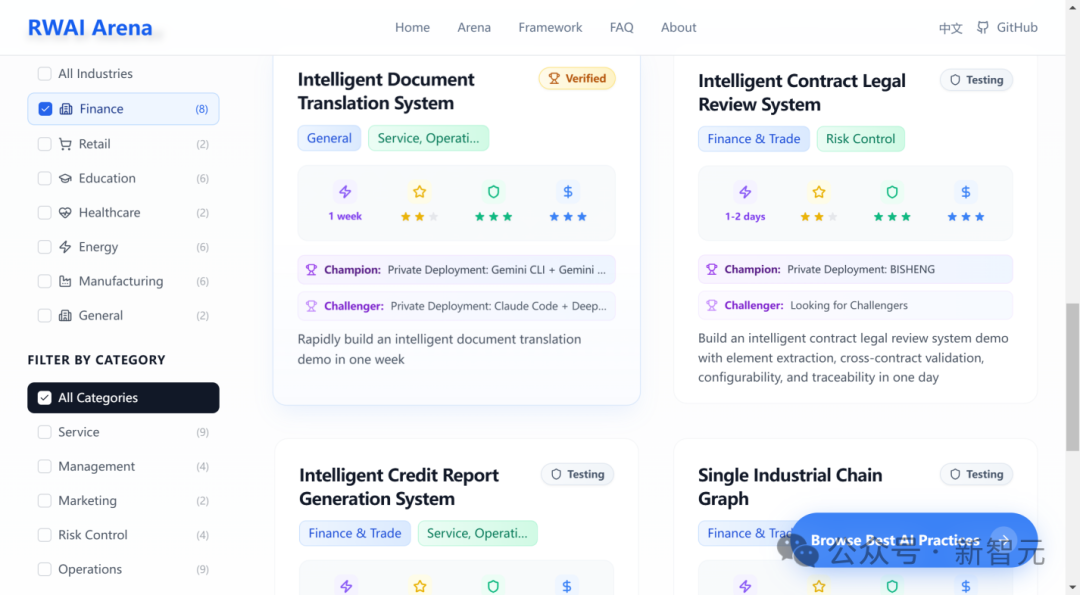Image resolution: width=1080 pixels, height=595 pixels.
Task: Open the About nav item
Action: point(678,28)
